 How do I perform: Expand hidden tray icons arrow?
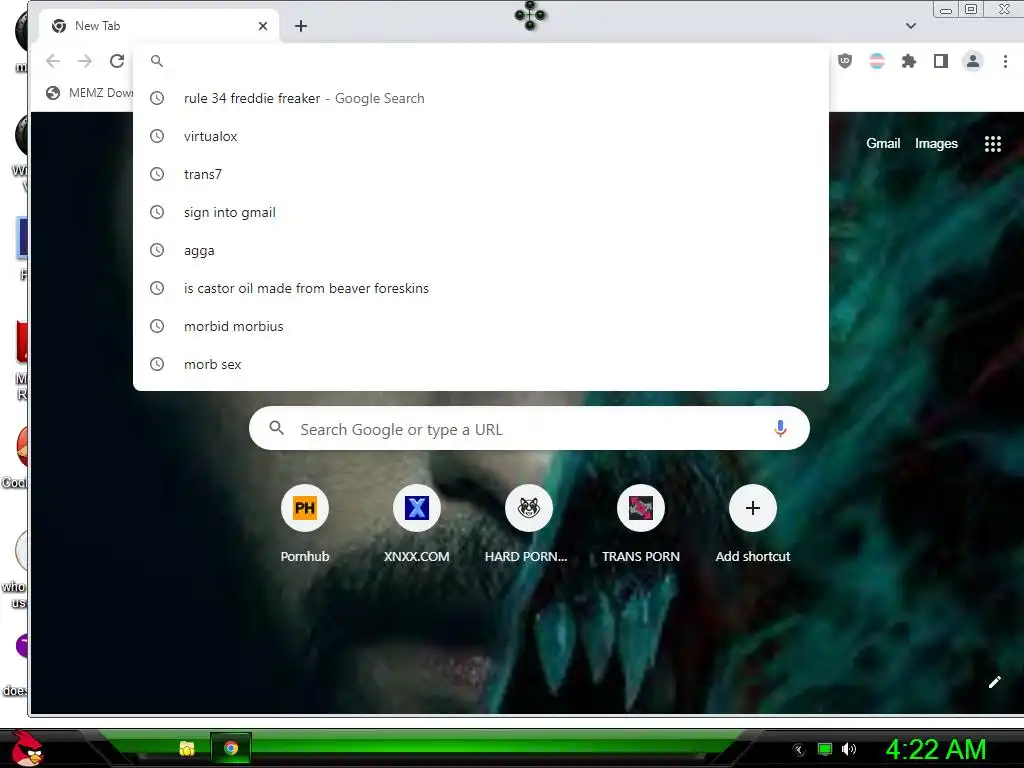tap(798, 750)
